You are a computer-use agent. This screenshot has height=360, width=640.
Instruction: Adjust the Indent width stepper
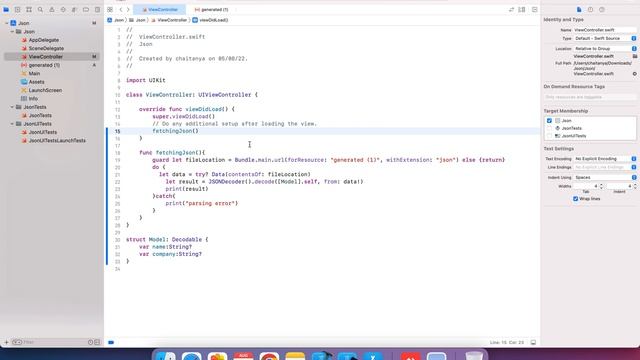(x=635, y=186)
